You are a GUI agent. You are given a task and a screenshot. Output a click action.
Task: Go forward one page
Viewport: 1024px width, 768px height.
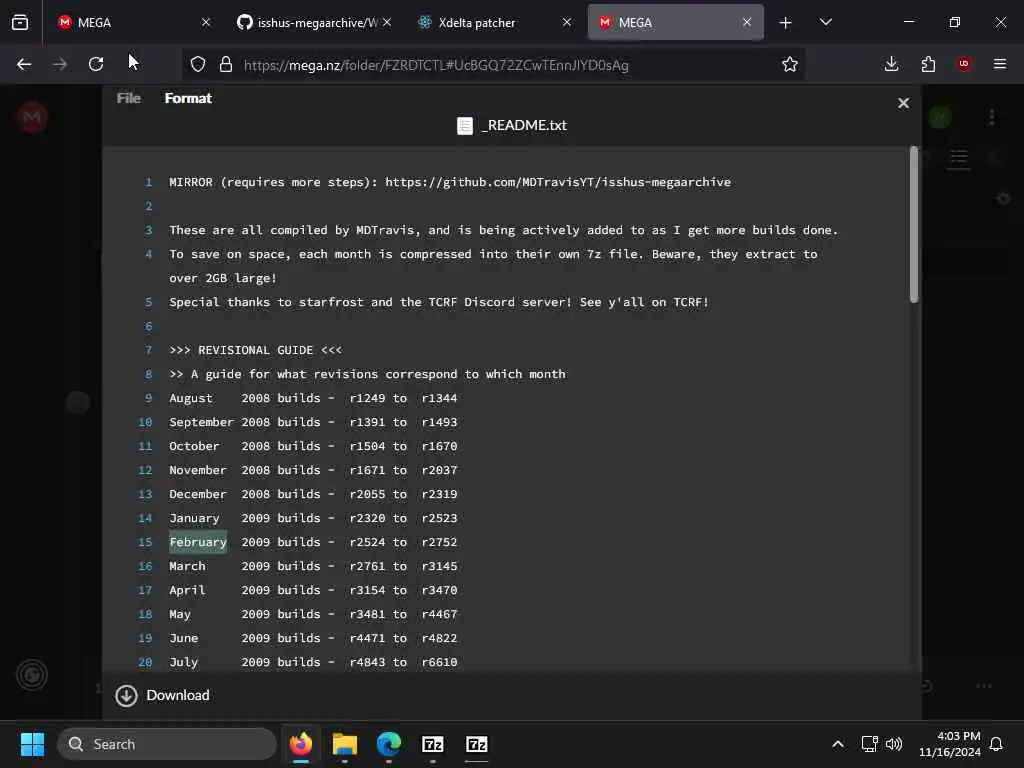pos(60,64)
